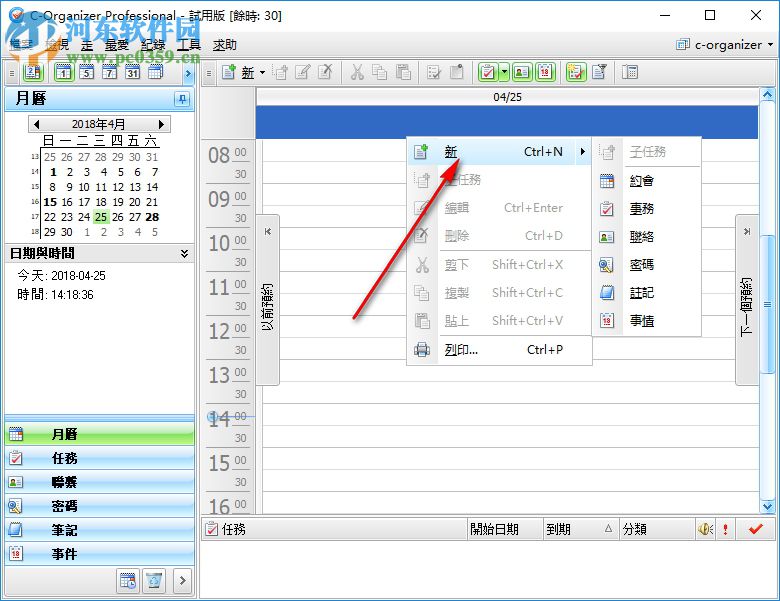
Task: Select April 15 in mini calendar
Action: coord(50,202)
